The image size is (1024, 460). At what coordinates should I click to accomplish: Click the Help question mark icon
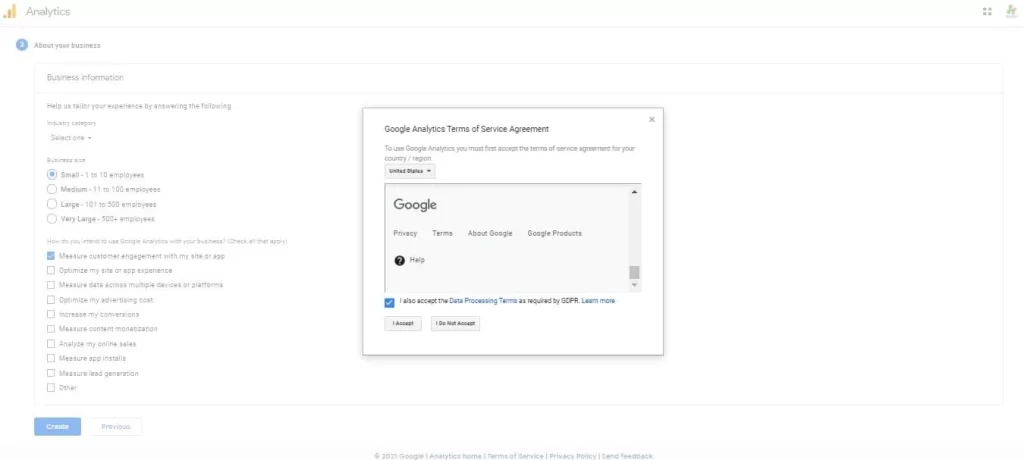(x=400, y=260)
